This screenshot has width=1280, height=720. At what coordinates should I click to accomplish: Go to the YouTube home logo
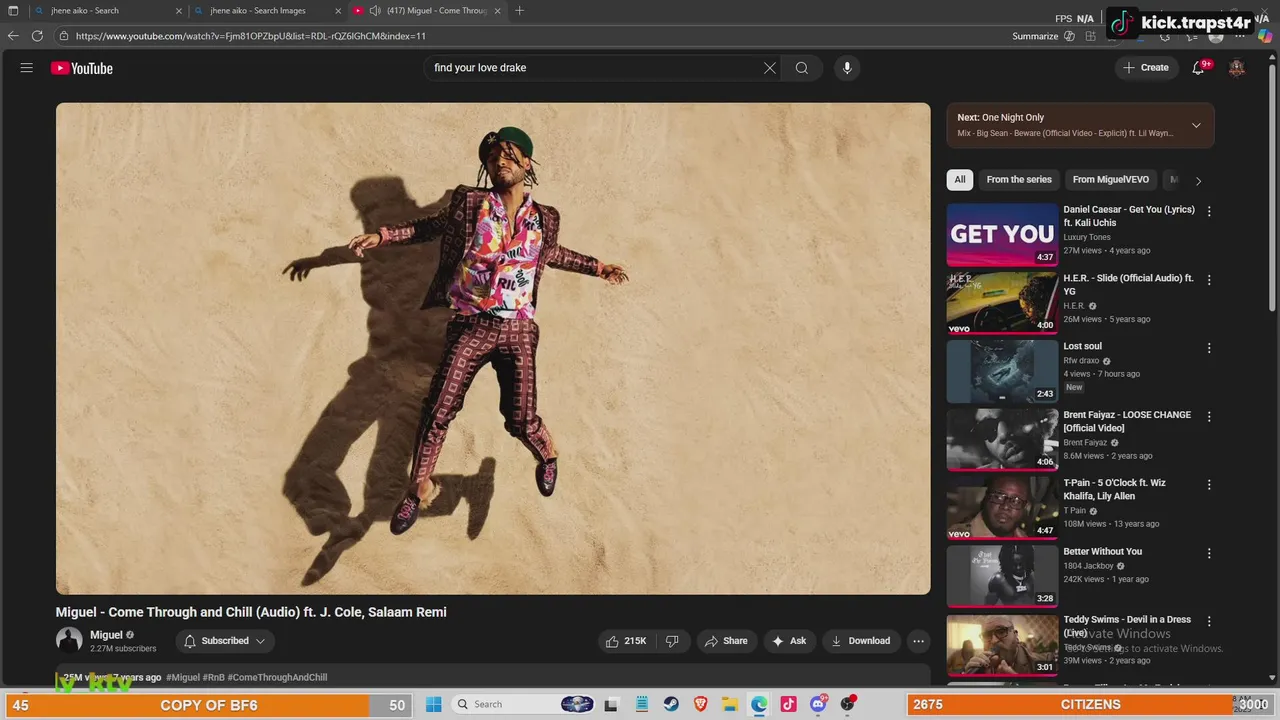pos(82,68)
